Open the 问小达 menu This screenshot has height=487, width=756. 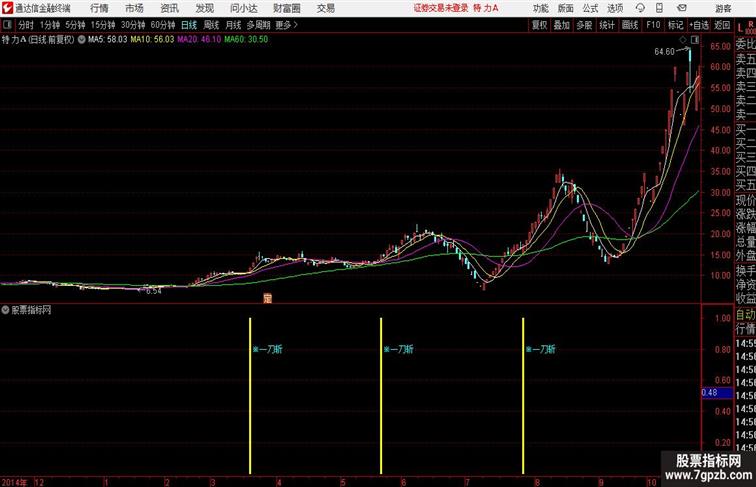(244, 8)
